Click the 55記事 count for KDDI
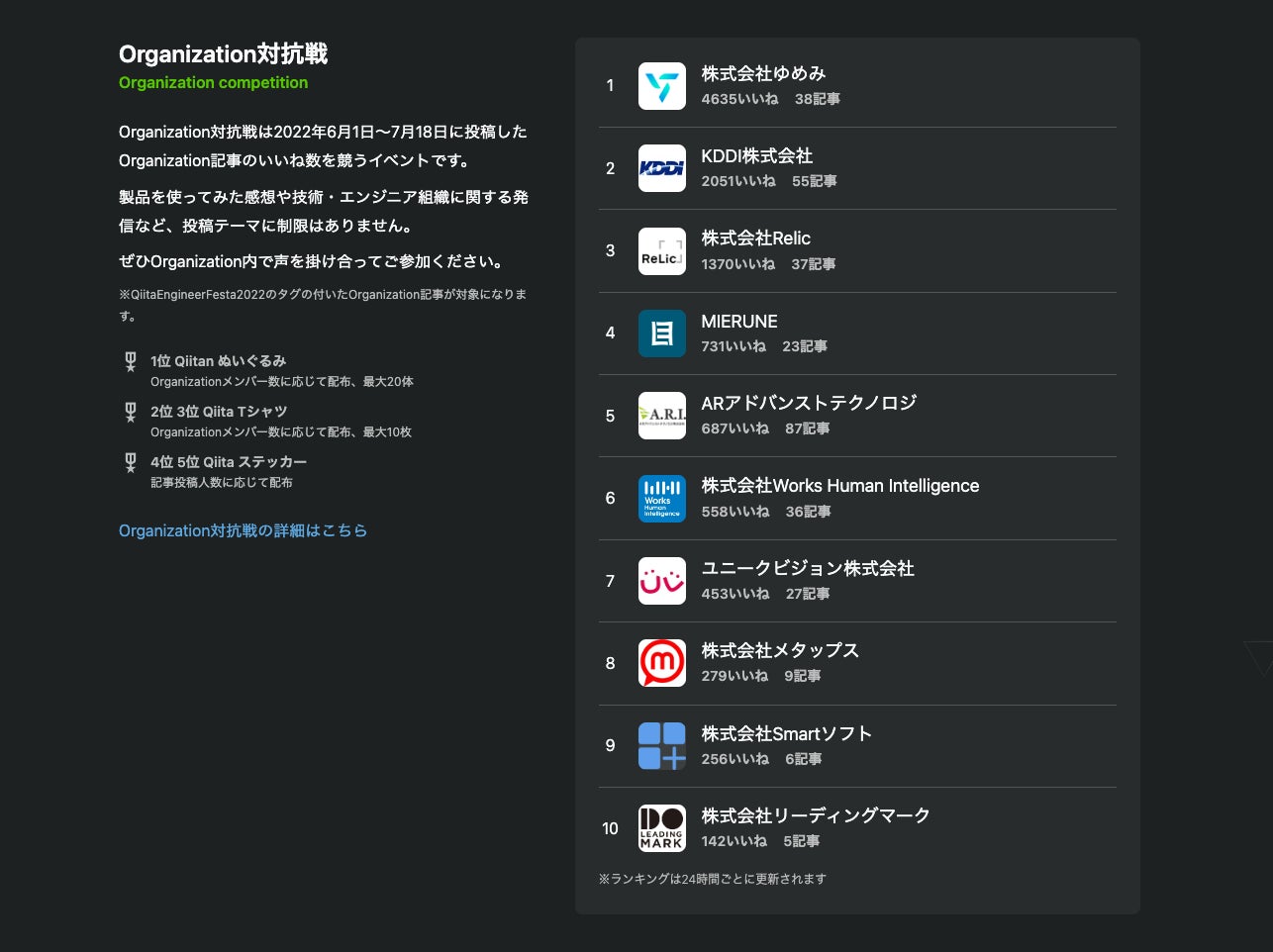The image size is (1273, 952). (x=815, y=181)
